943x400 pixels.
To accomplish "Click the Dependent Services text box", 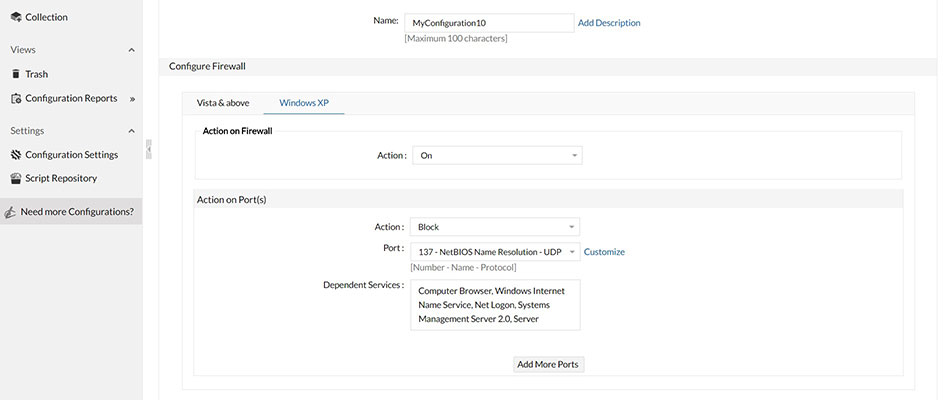I will click(x=494, y=305).
